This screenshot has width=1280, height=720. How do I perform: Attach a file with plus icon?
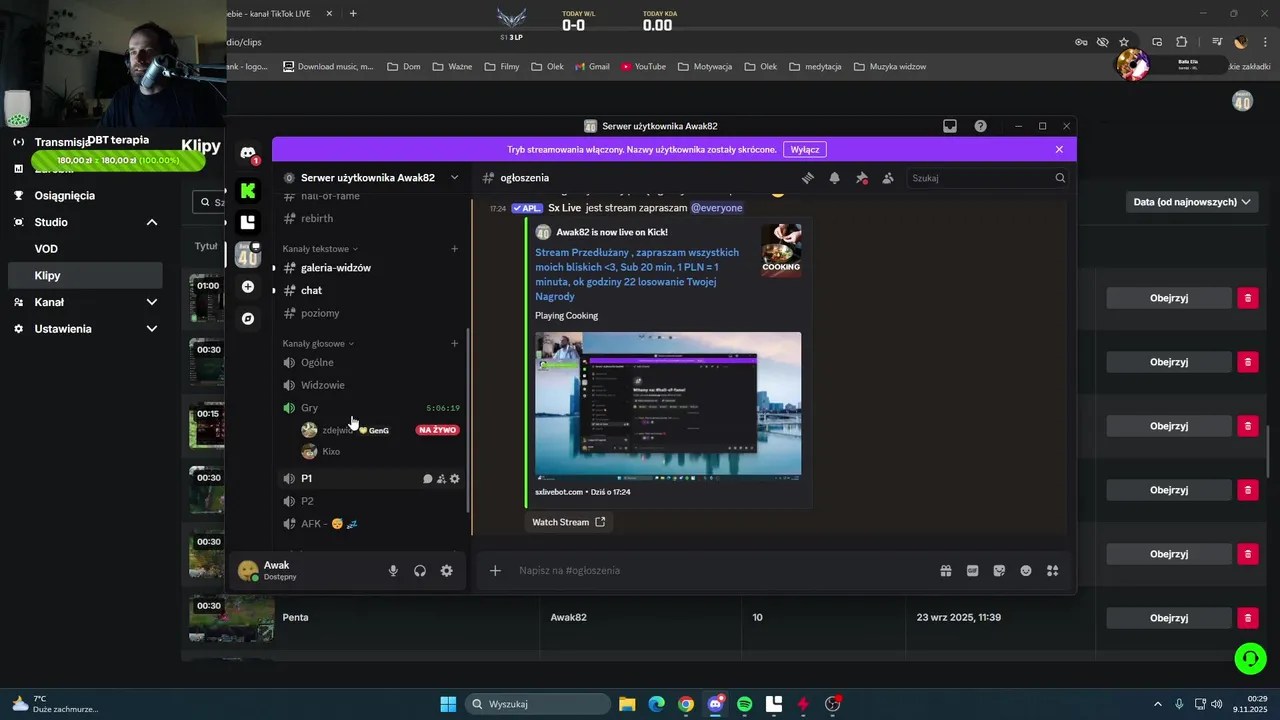coord(495,571)
